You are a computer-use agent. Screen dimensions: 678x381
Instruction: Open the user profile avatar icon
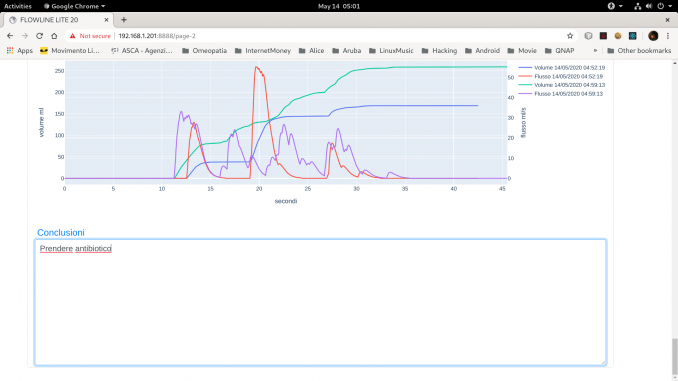[x=653, y=36]
